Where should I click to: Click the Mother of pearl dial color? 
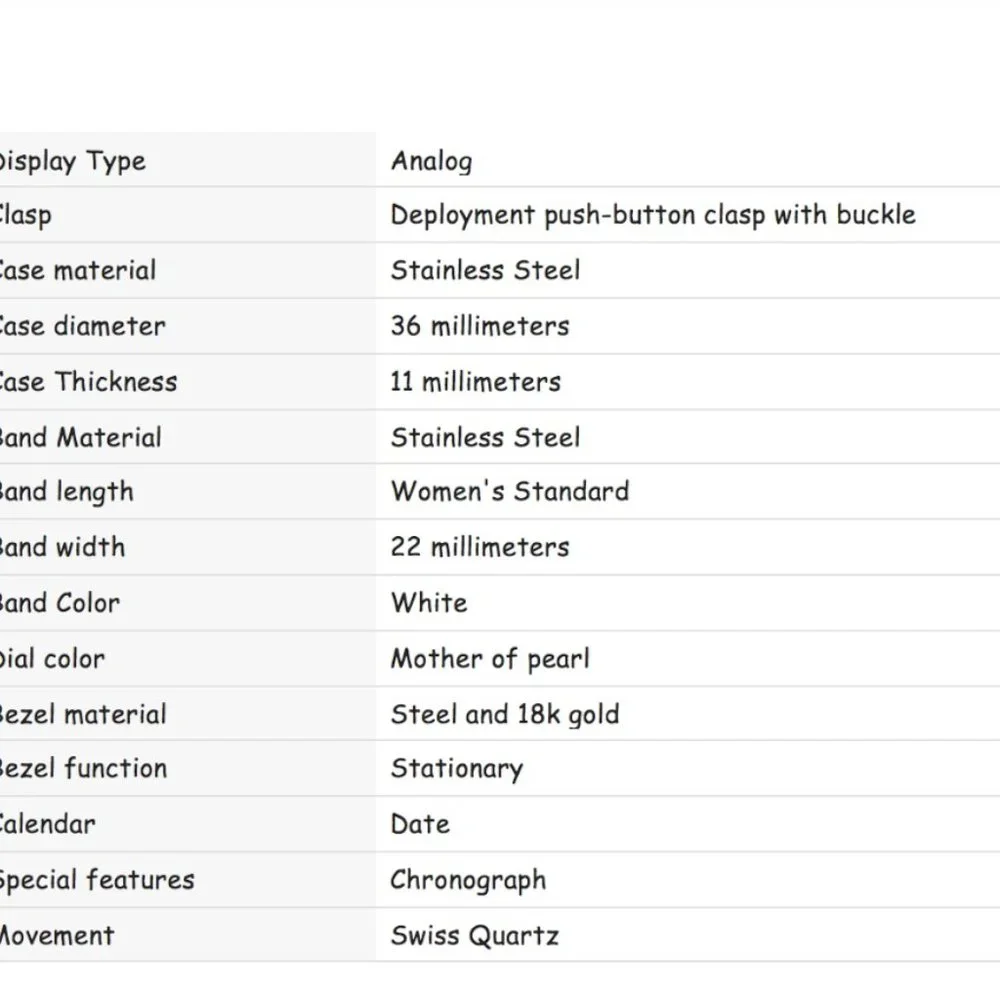[490, 659]
